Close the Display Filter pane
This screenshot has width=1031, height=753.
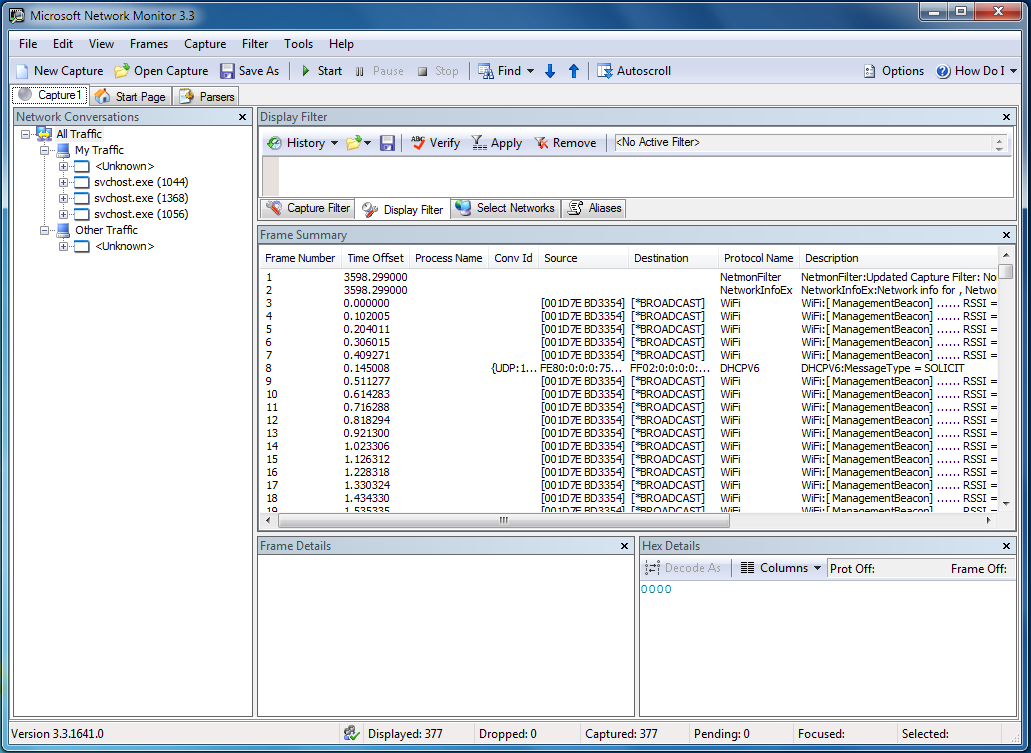point(1006,117)
